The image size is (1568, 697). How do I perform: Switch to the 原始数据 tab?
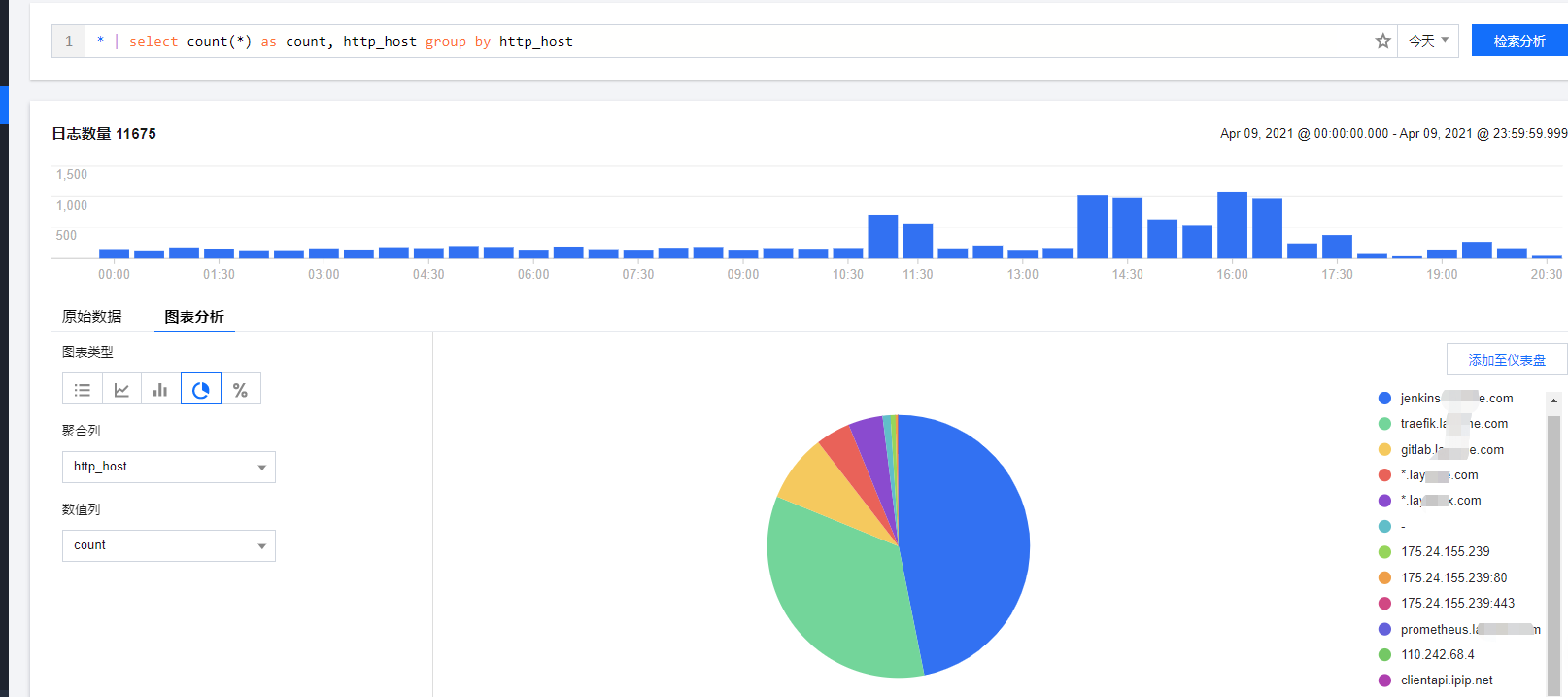92,316
